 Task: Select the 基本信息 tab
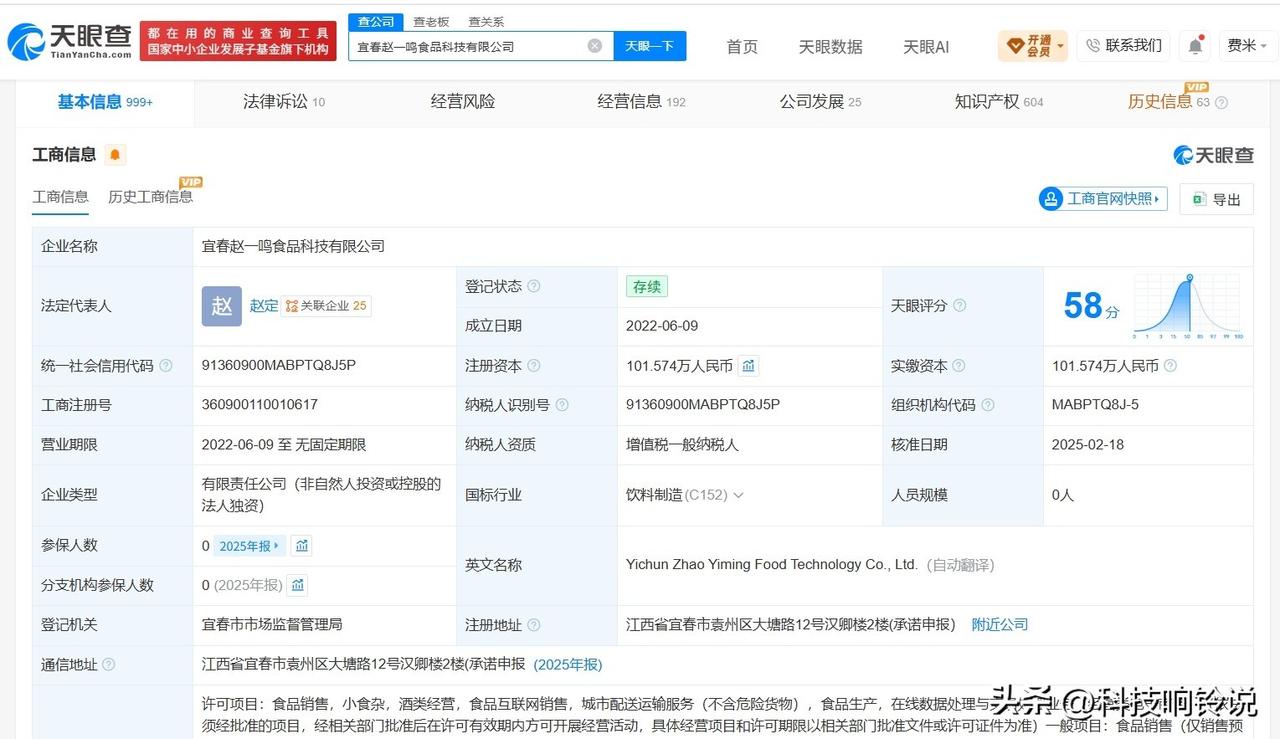click(105, 102)
